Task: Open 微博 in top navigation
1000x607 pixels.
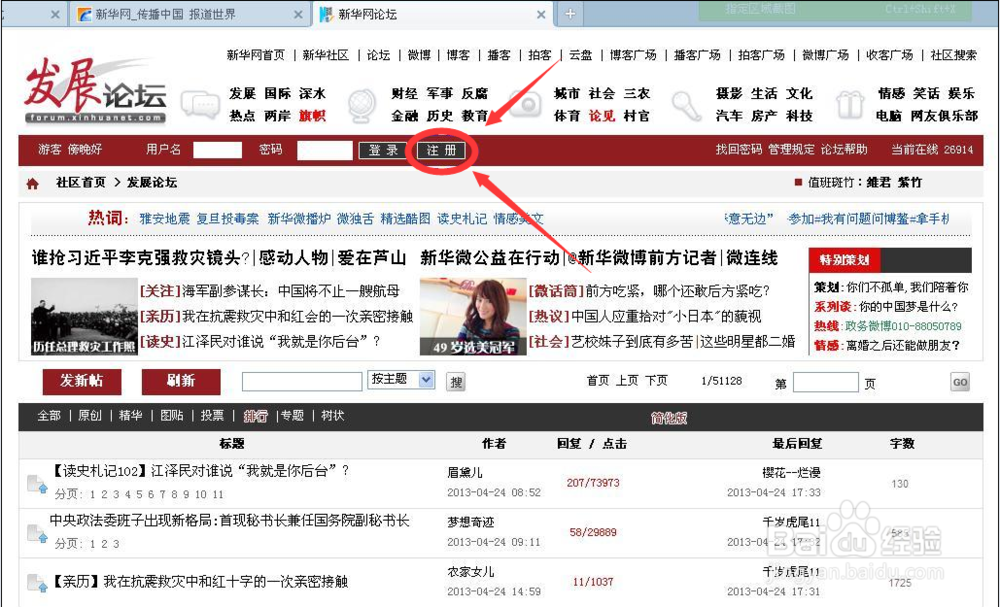Action: [x=419, y=55]
